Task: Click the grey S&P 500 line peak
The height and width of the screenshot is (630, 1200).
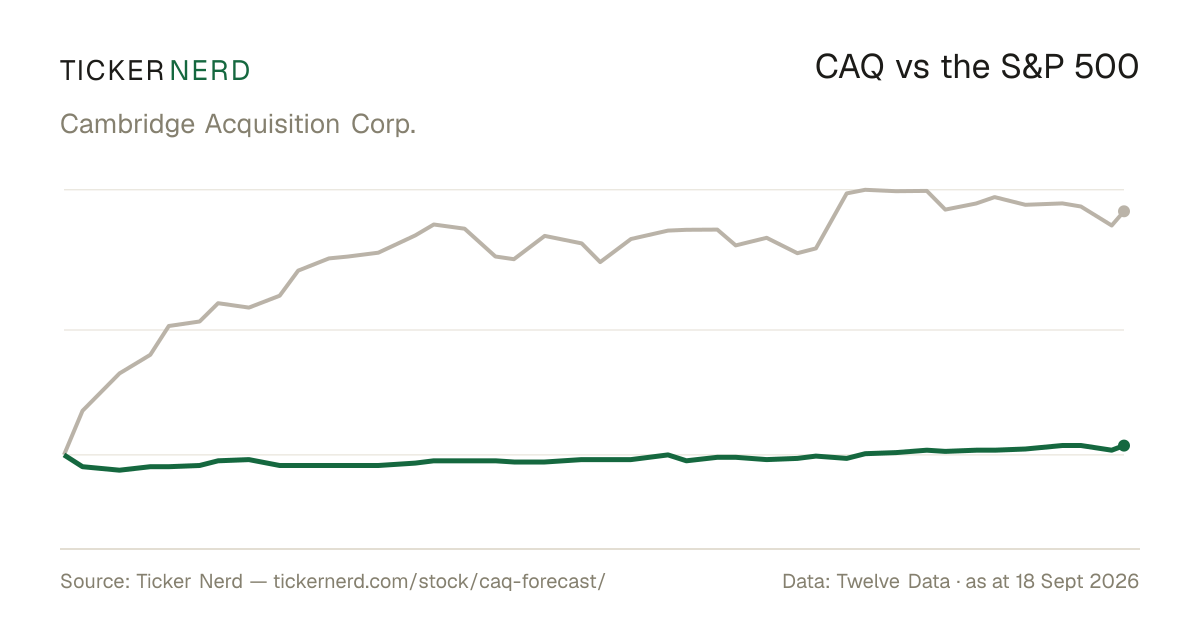Action: click(866, 189)
